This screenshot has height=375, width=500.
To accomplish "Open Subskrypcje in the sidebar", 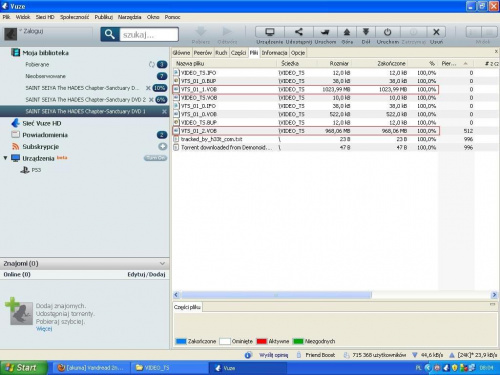I will point(41,147).
